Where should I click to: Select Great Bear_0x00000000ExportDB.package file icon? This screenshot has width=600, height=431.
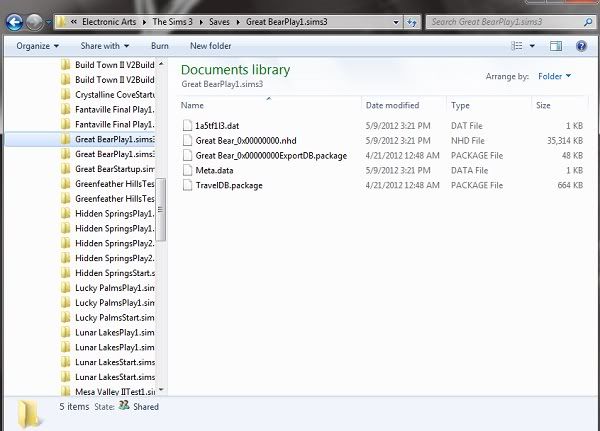187,155
